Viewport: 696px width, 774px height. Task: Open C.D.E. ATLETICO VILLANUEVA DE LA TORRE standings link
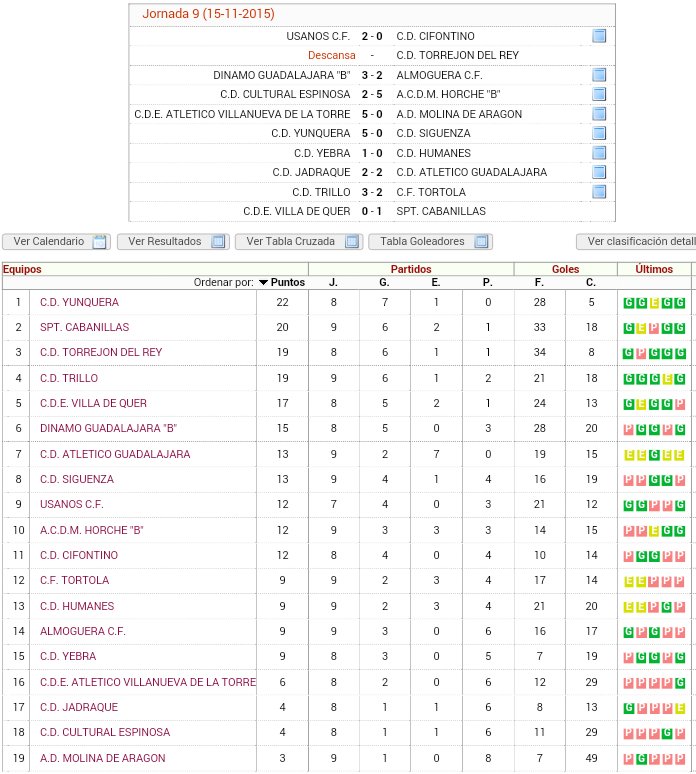[x=148, y=682]
